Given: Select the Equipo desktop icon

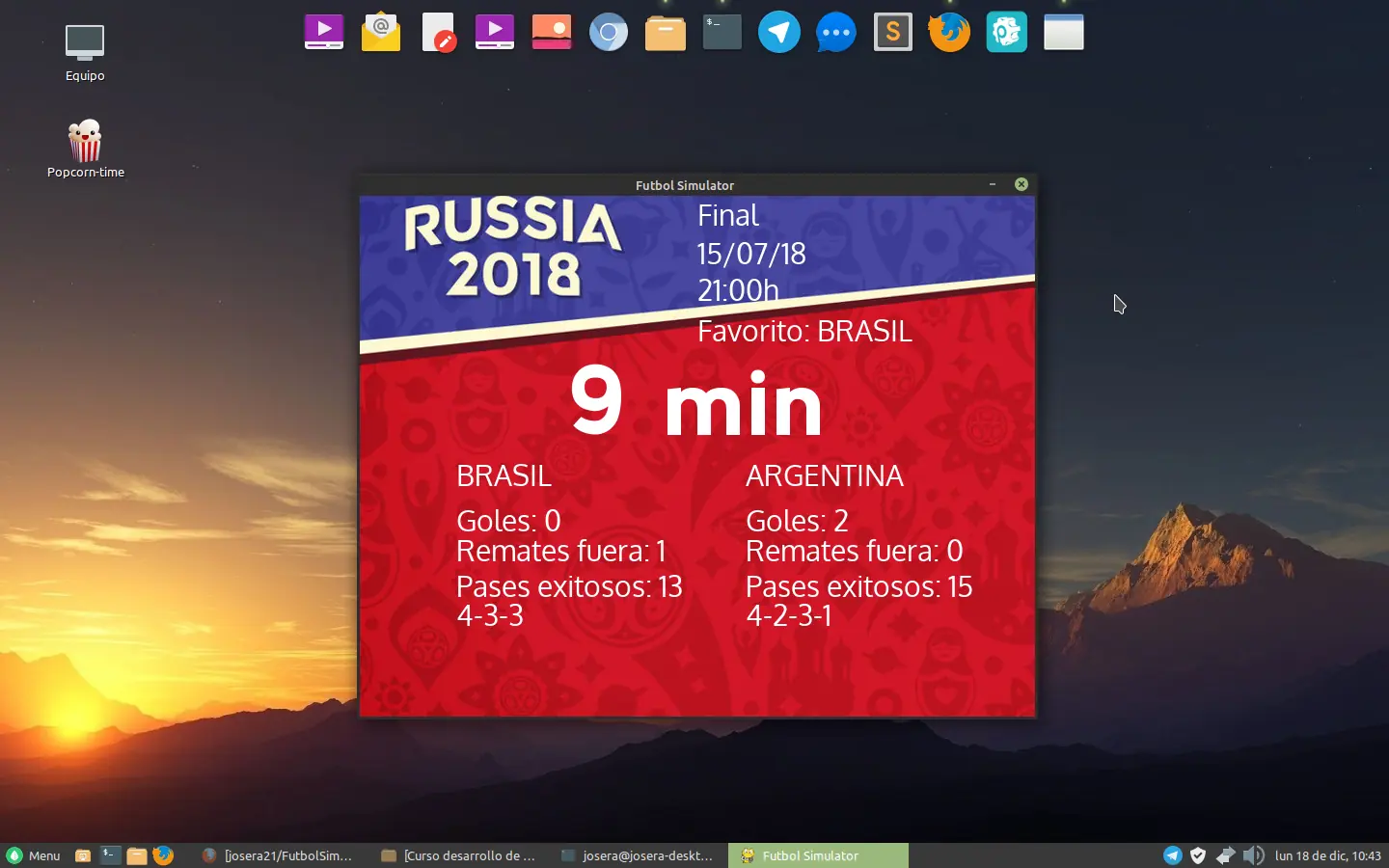Looking at the screenshot, I should click(x=85, y=53).
